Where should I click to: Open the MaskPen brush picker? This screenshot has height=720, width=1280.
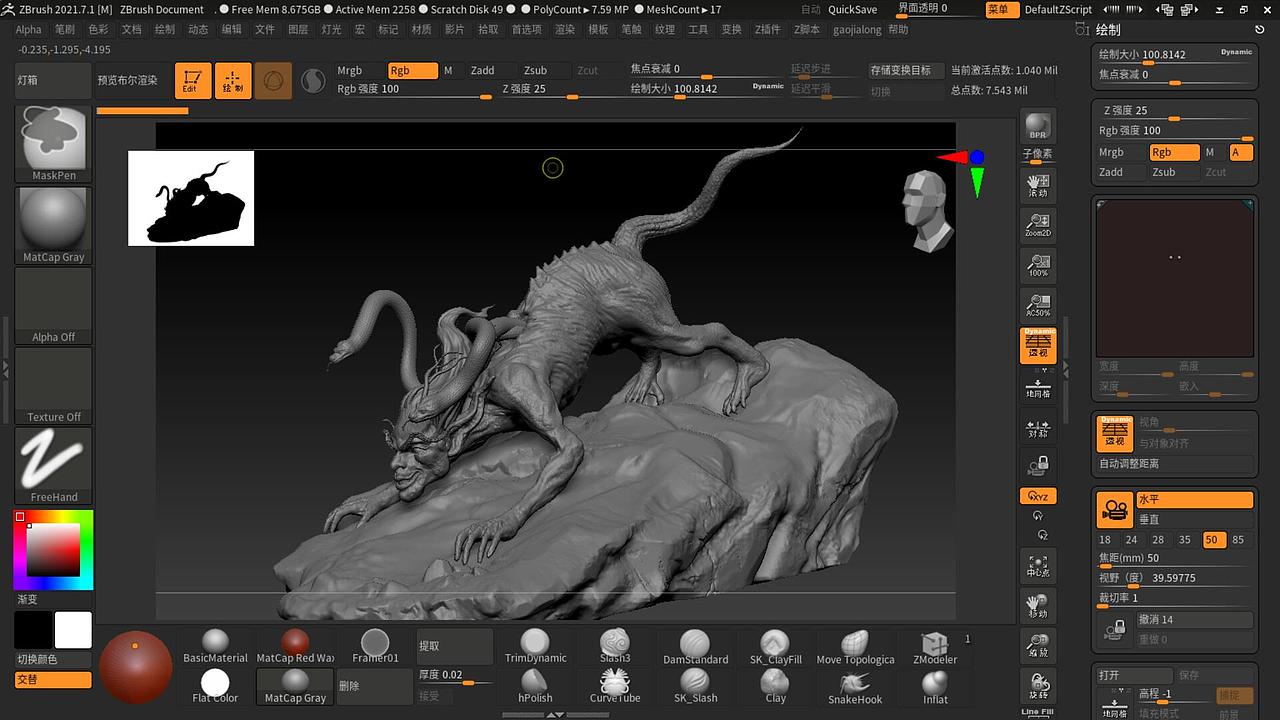point(54,144)
